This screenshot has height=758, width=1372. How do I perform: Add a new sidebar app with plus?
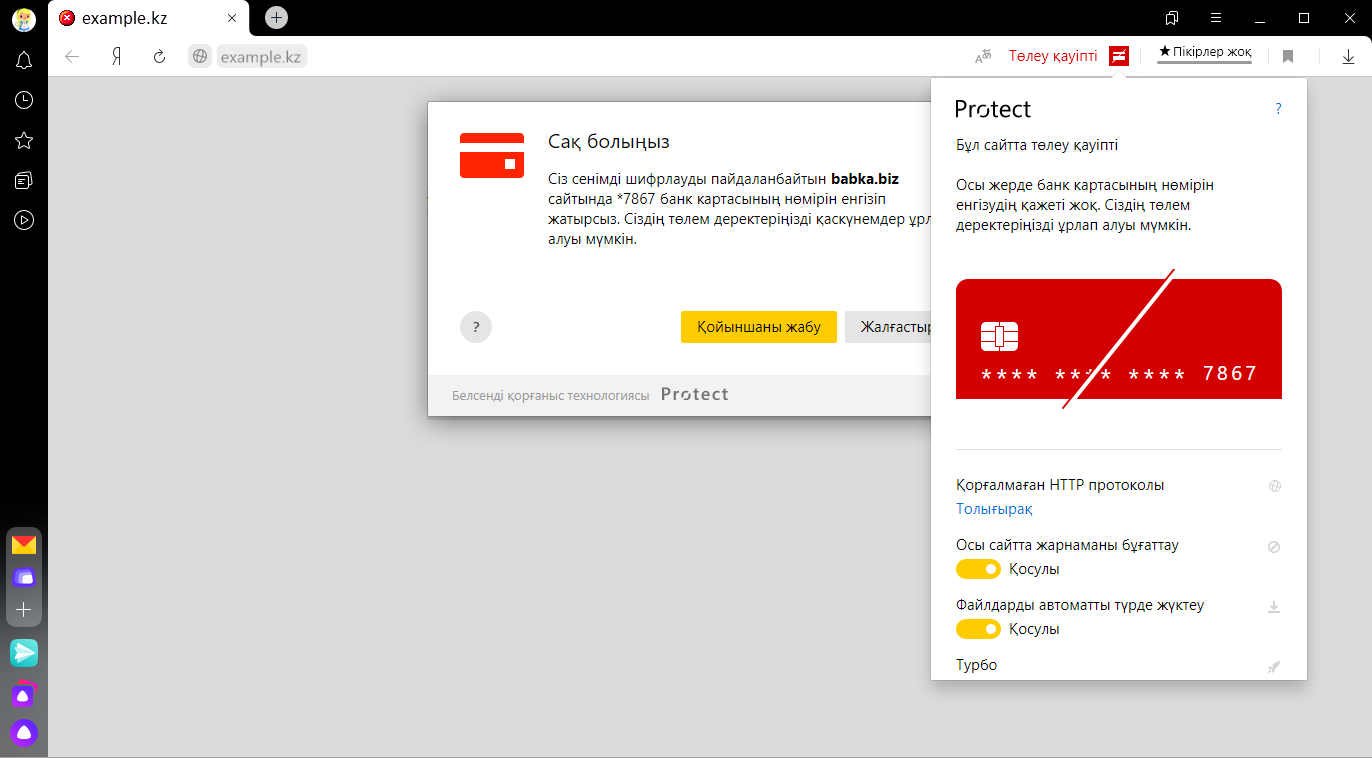coord(24,609)
